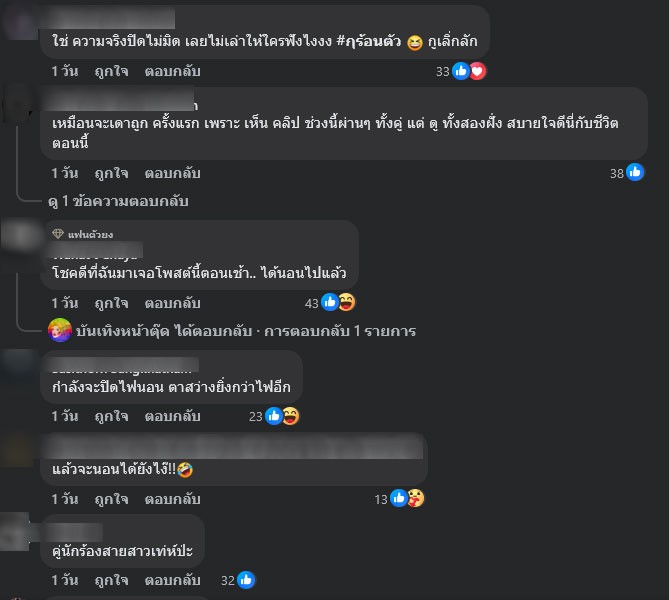Viewport: 669px width, 600px height.
Task: Reply to the comment เหมือนจะเดาถูก ครั้งแรก
Action: click(172, 173)
